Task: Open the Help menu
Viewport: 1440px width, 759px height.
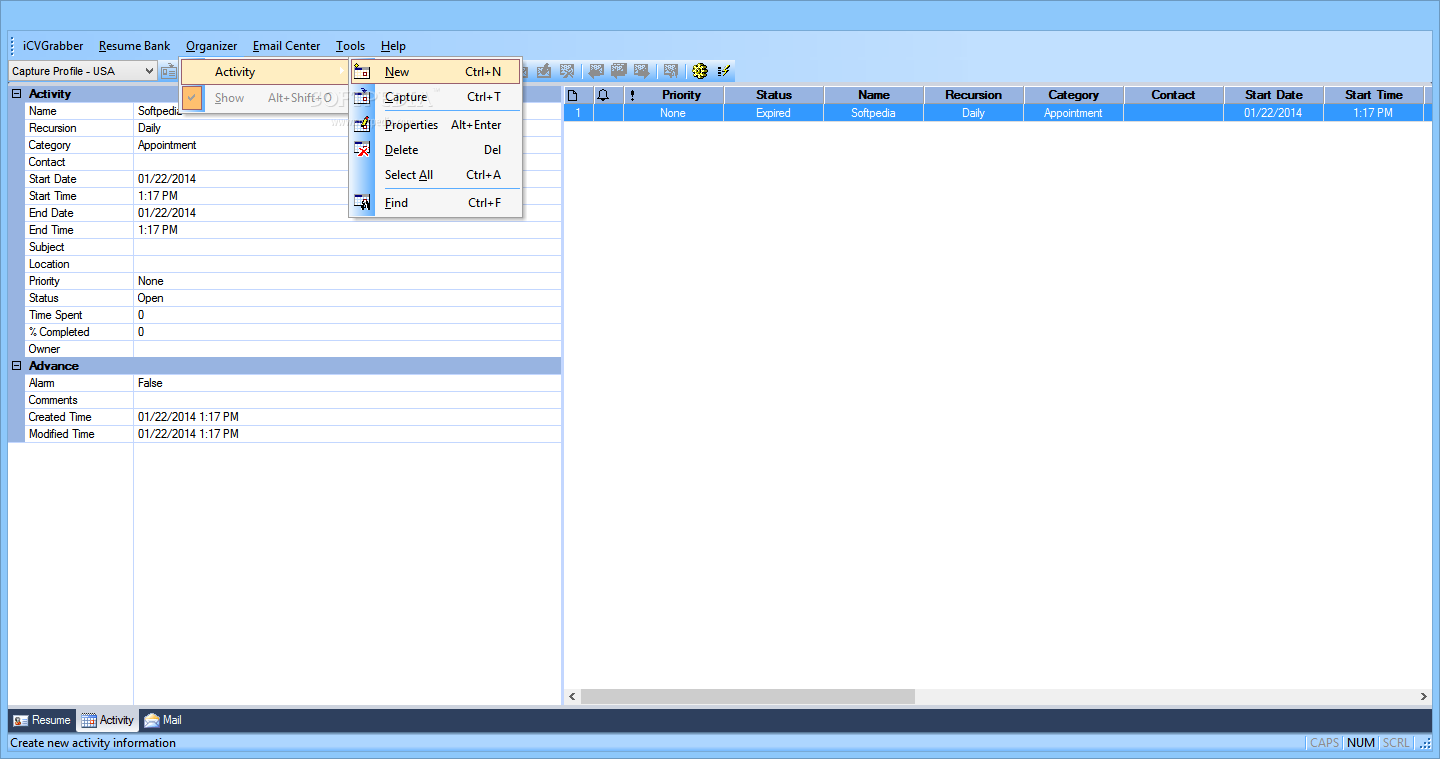Action: [x=393, y=46]
